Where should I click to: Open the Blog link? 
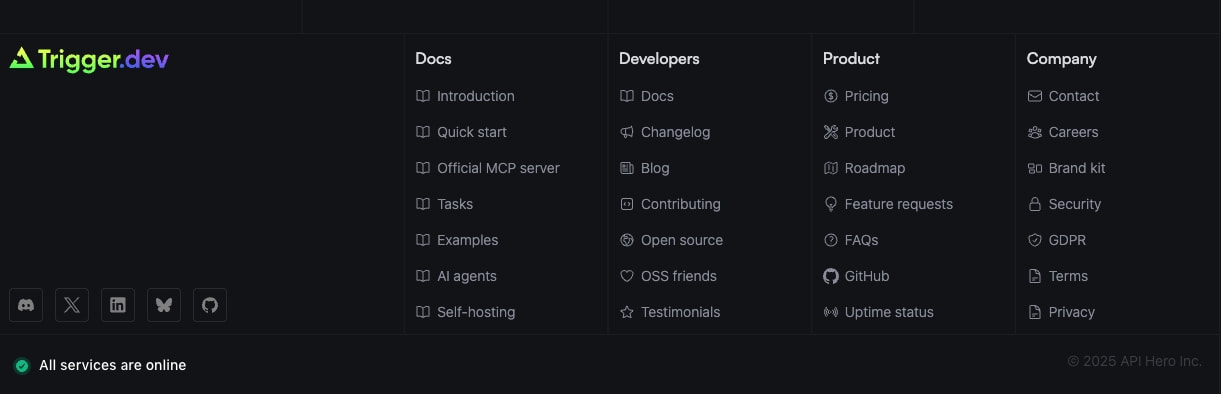pos(655,168)
